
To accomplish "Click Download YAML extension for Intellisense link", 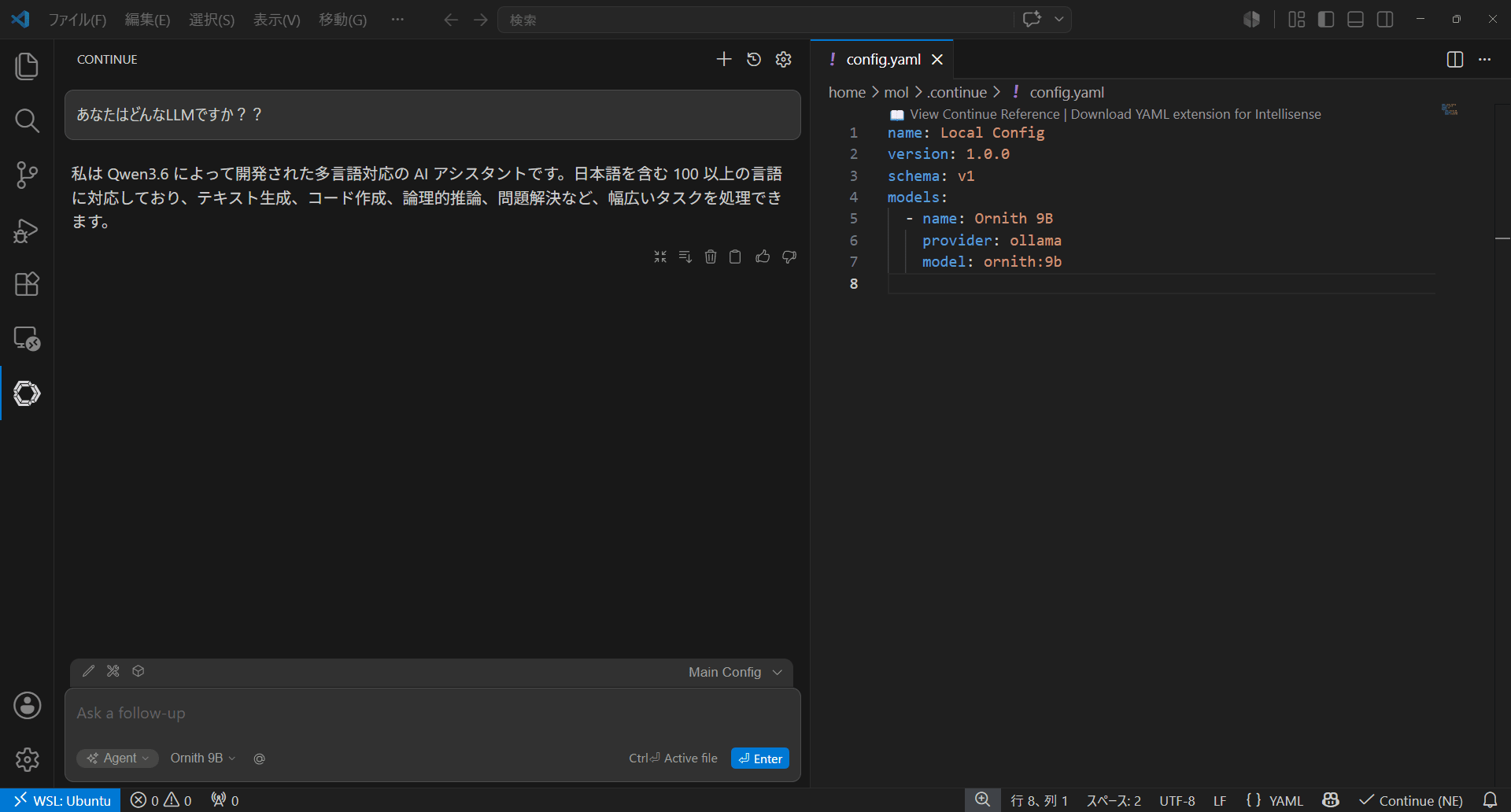I will 1195,114.
